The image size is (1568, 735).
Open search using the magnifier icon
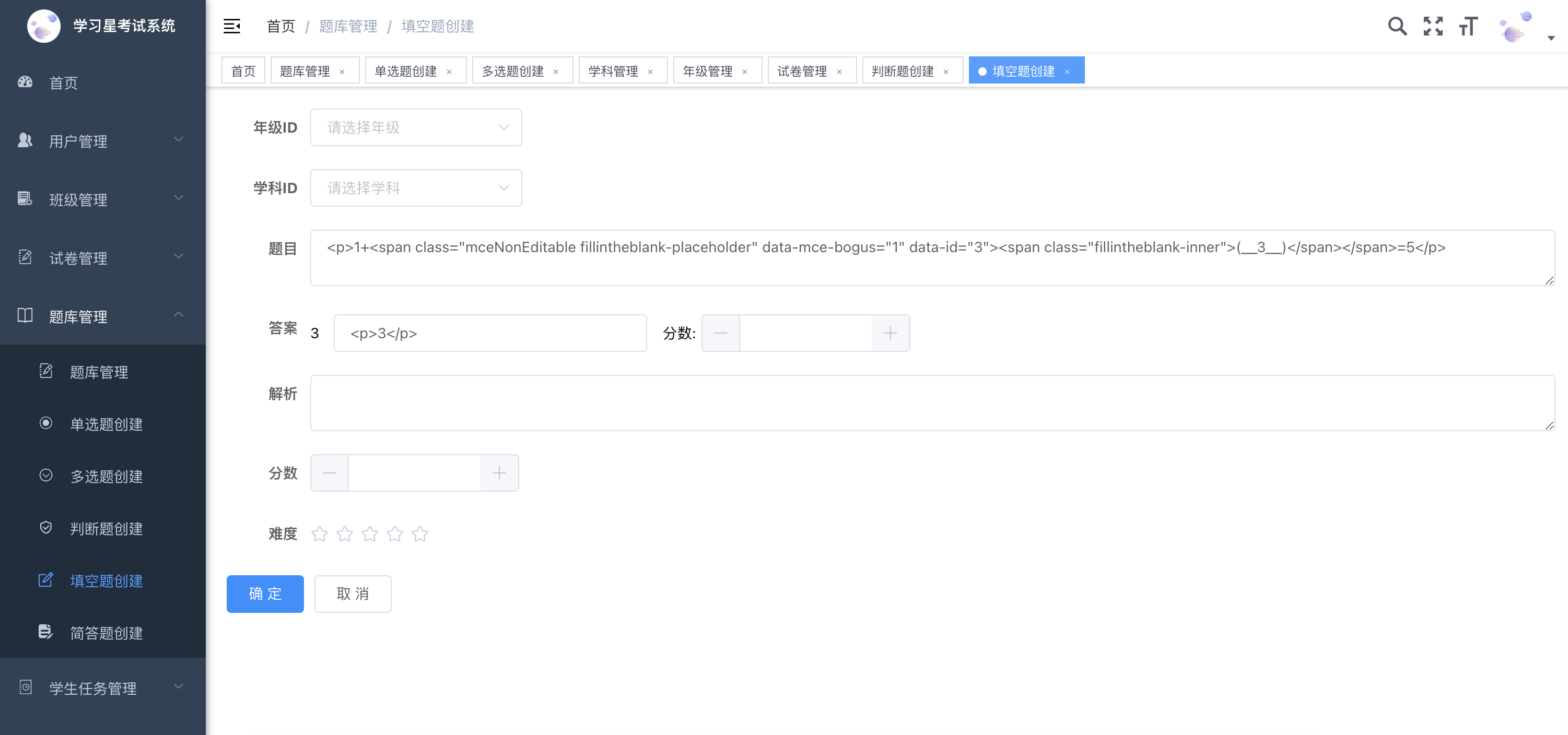1398,26
